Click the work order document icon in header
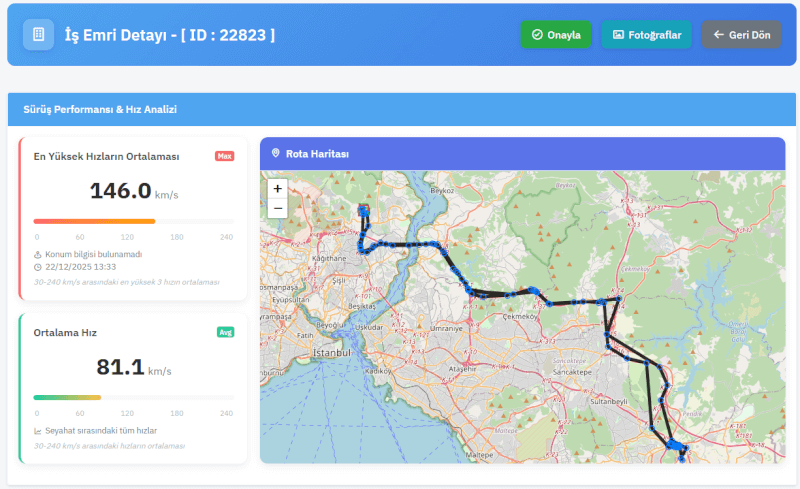This screenshot has width=800, height=489. [x=38, y=35]
